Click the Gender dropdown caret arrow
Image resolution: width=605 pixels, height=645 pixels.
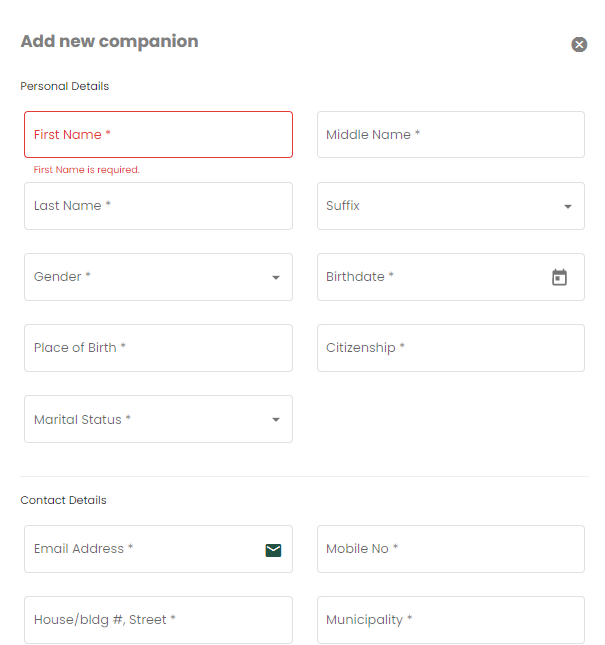click(276, 278)
